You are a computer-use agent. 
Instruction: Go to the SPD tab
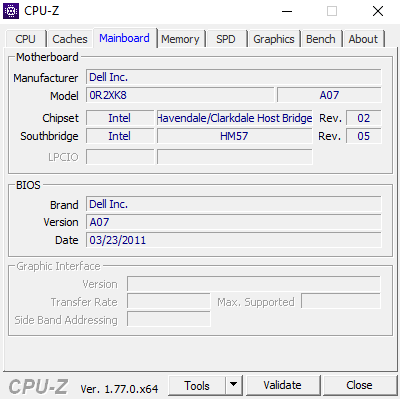[x=226, y=39]
